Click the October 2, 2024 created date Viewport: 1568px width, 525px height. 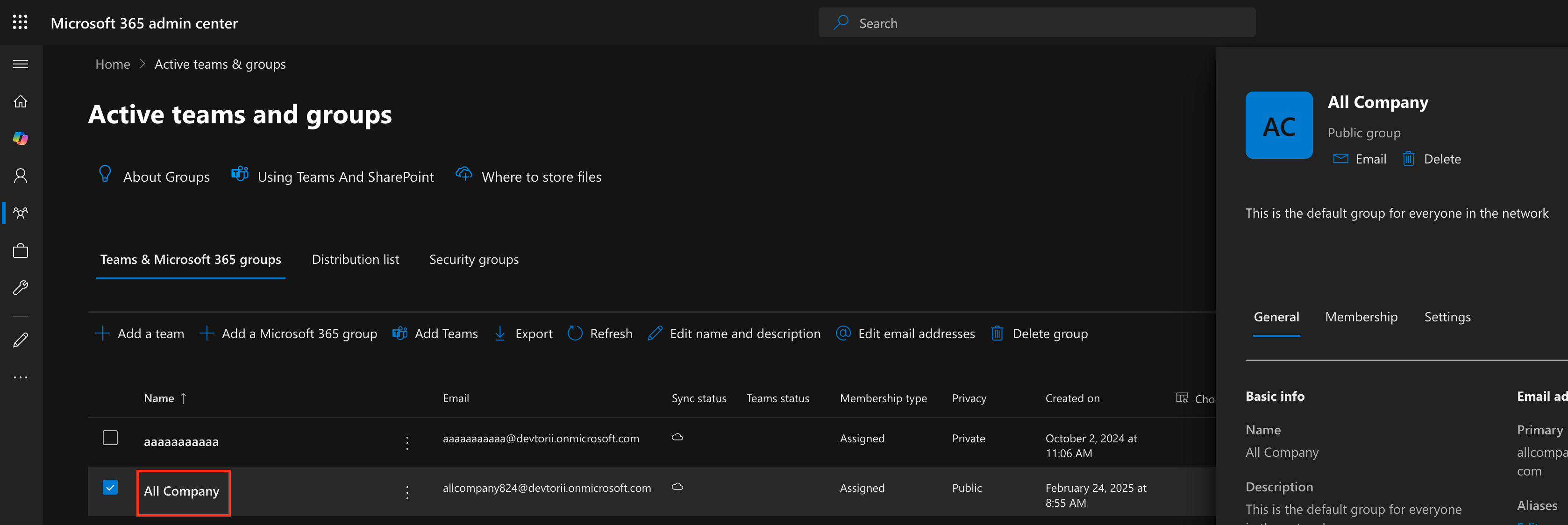click(x=1091, y=446)
